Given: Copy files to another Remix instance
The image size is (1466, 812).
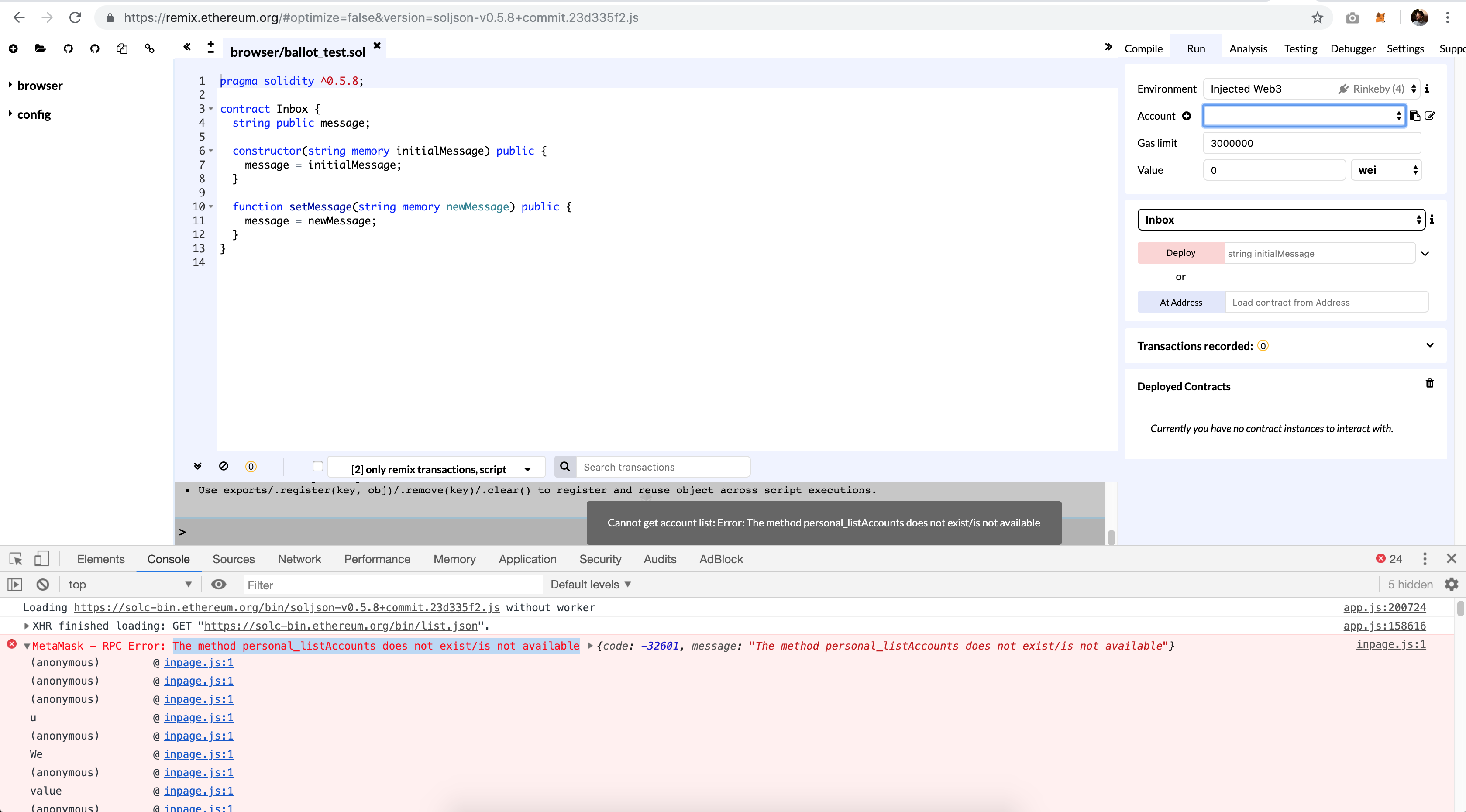Looking at the screenshot, I should click(x=122, y=48).
